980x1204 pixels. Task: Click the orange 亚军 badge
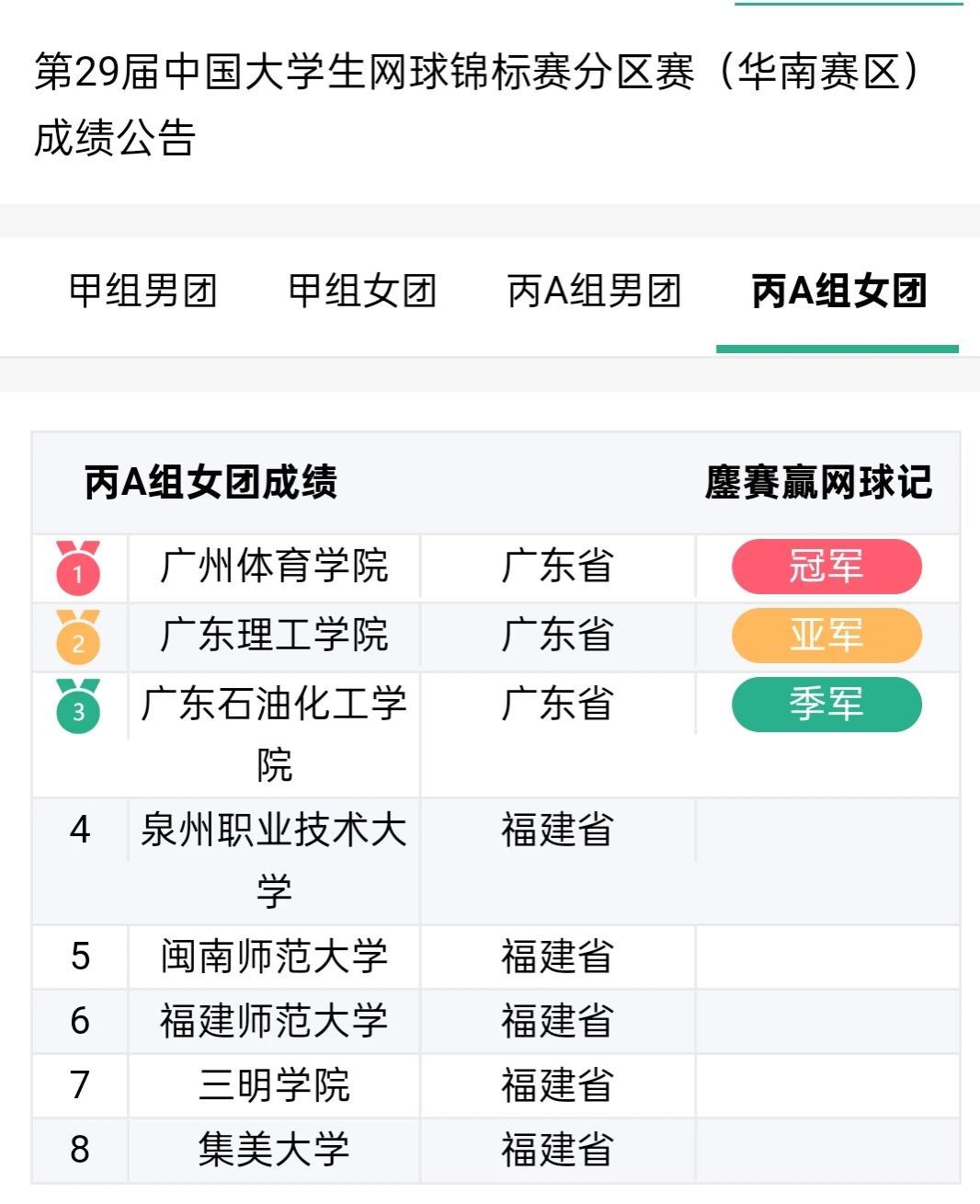coord(826,636)
